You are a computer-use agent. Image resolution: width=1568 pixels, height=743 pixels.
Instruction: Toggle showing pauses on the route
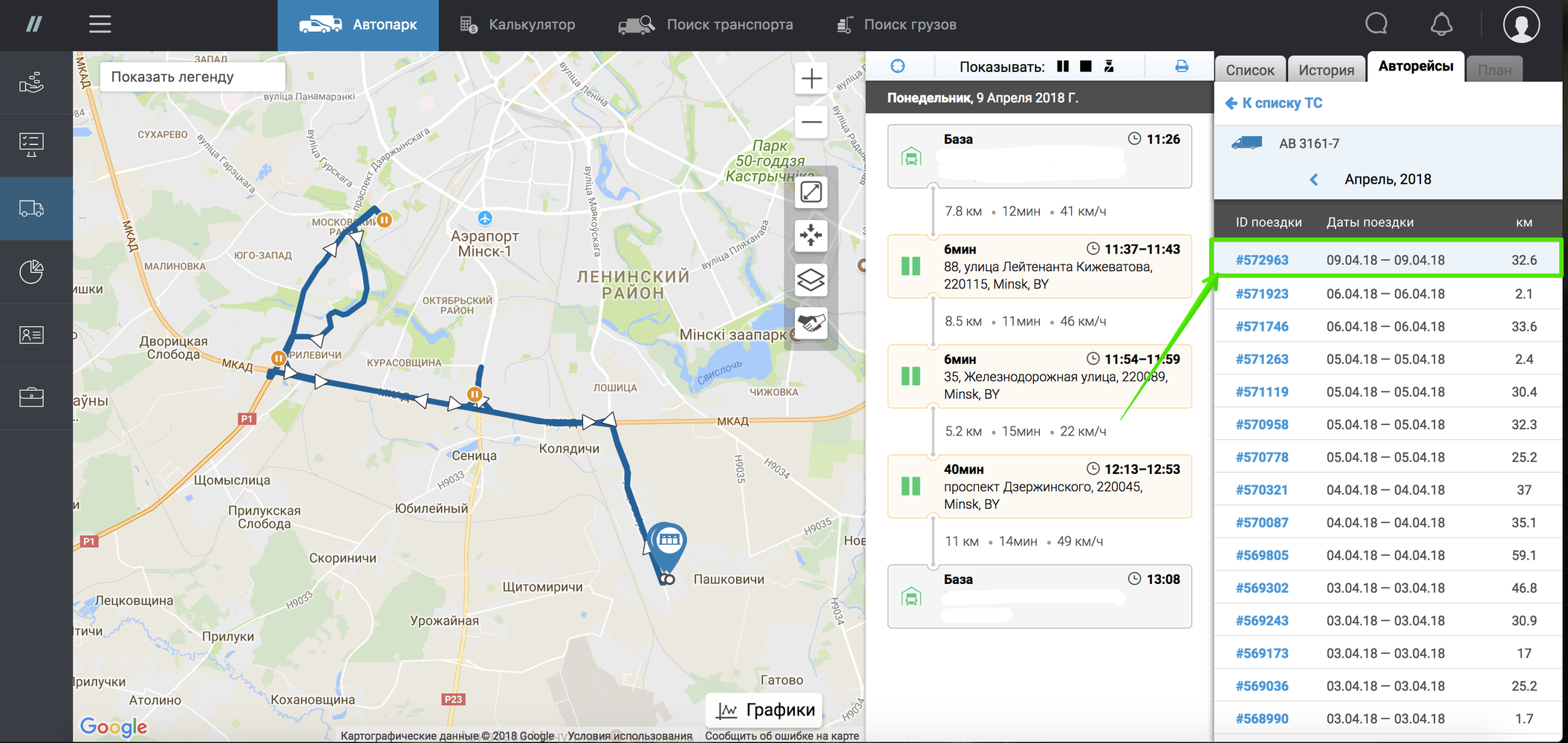[1063, 67]
